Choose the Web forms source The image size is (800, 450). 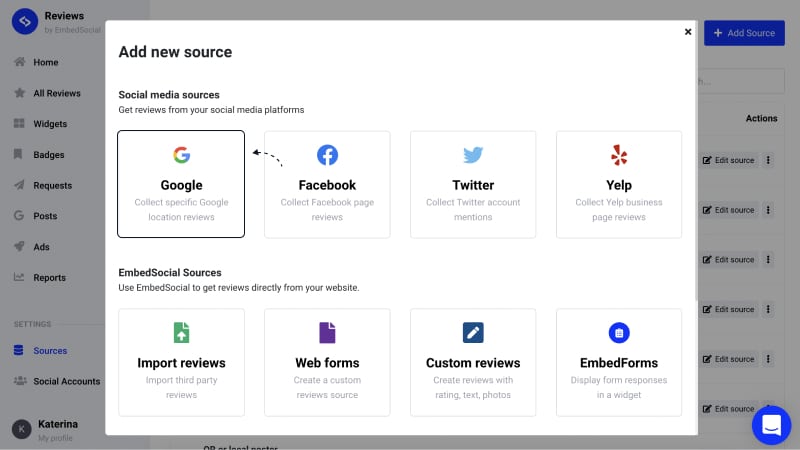coord(327,362)
